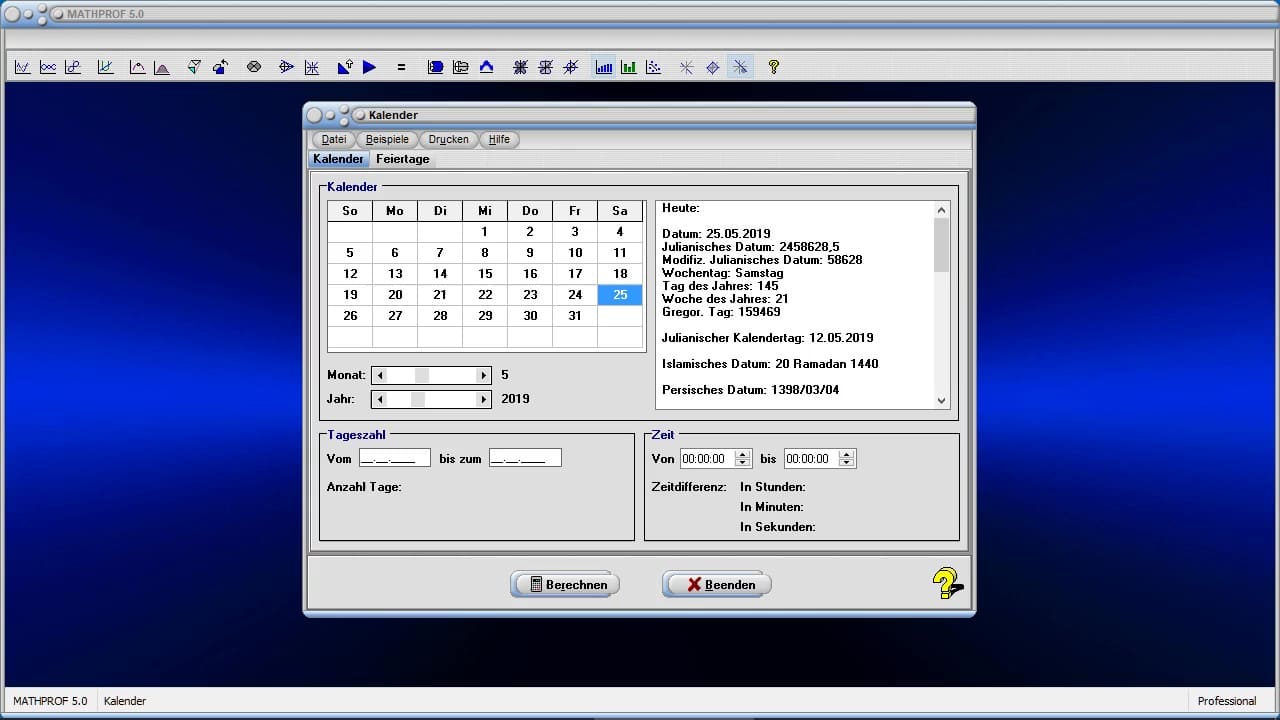Click the Vom date input field

point(394,458)
